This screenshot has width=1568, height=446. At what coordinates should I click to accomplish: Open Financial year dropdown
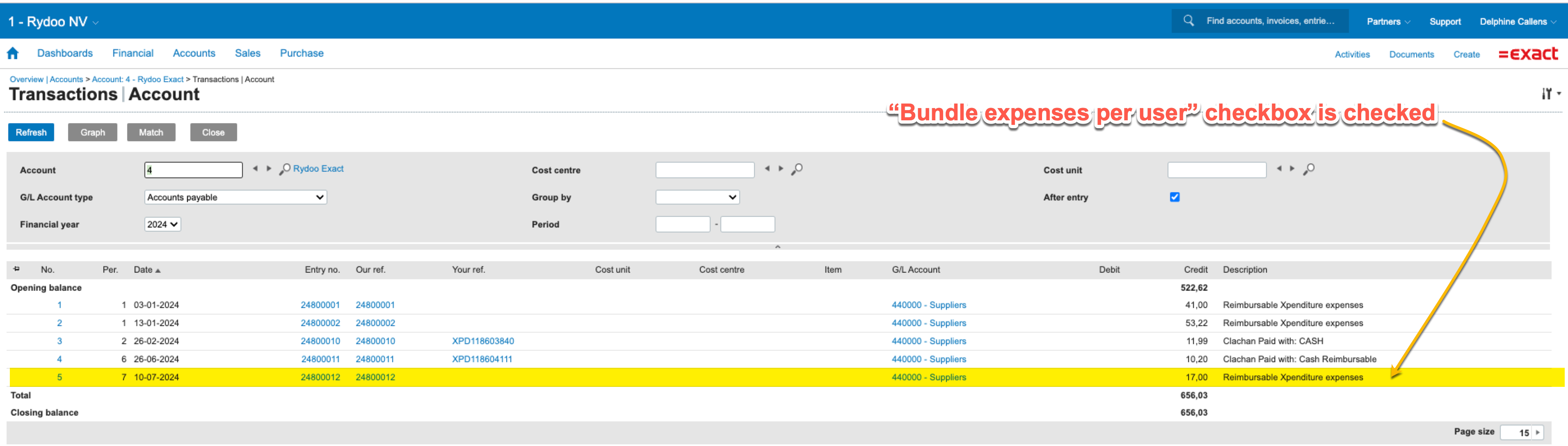162,224
